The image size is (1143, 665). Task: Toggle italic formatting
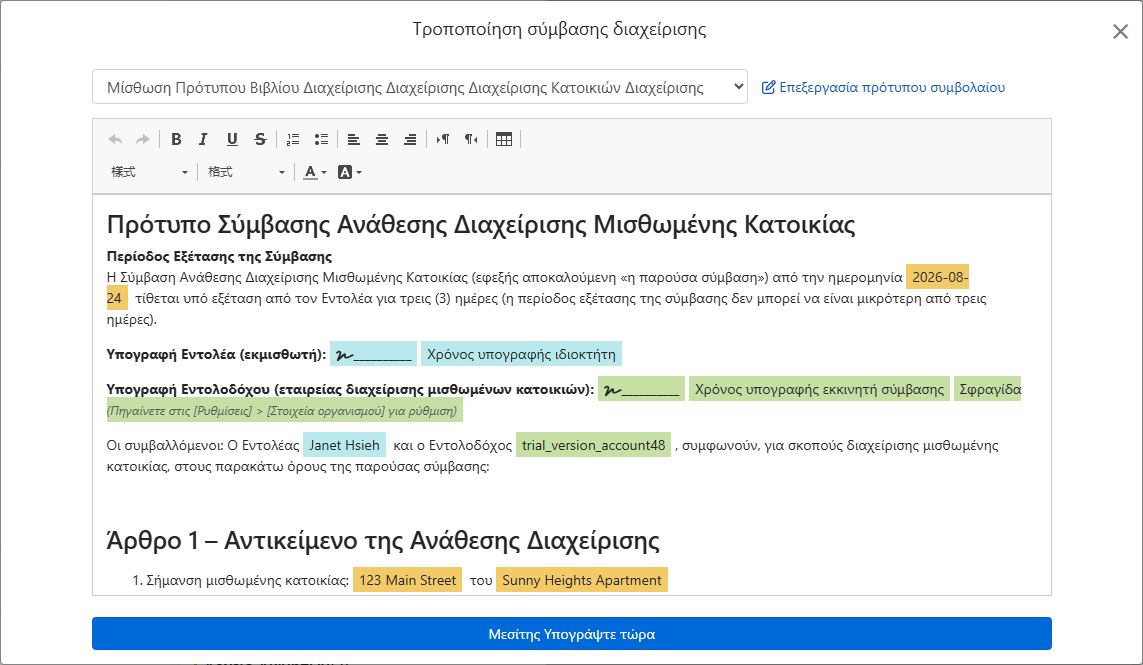pyautogui.click(x=203, y=139)
